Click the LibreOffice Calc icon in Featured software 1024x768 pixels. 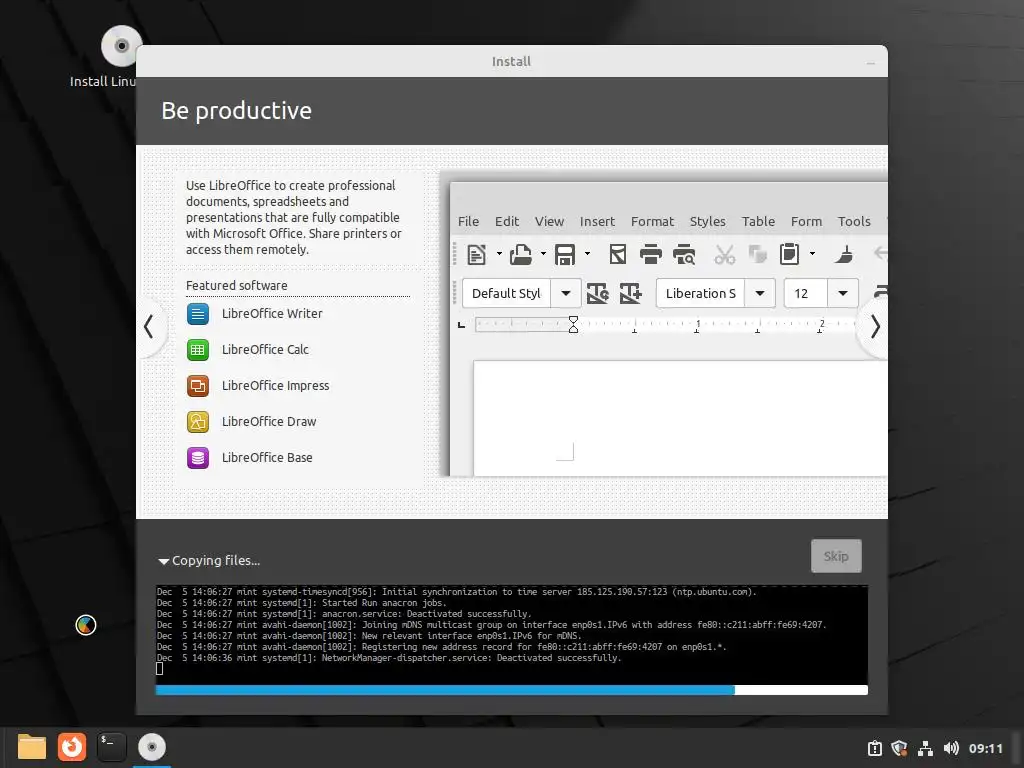[x=198, y=350]
